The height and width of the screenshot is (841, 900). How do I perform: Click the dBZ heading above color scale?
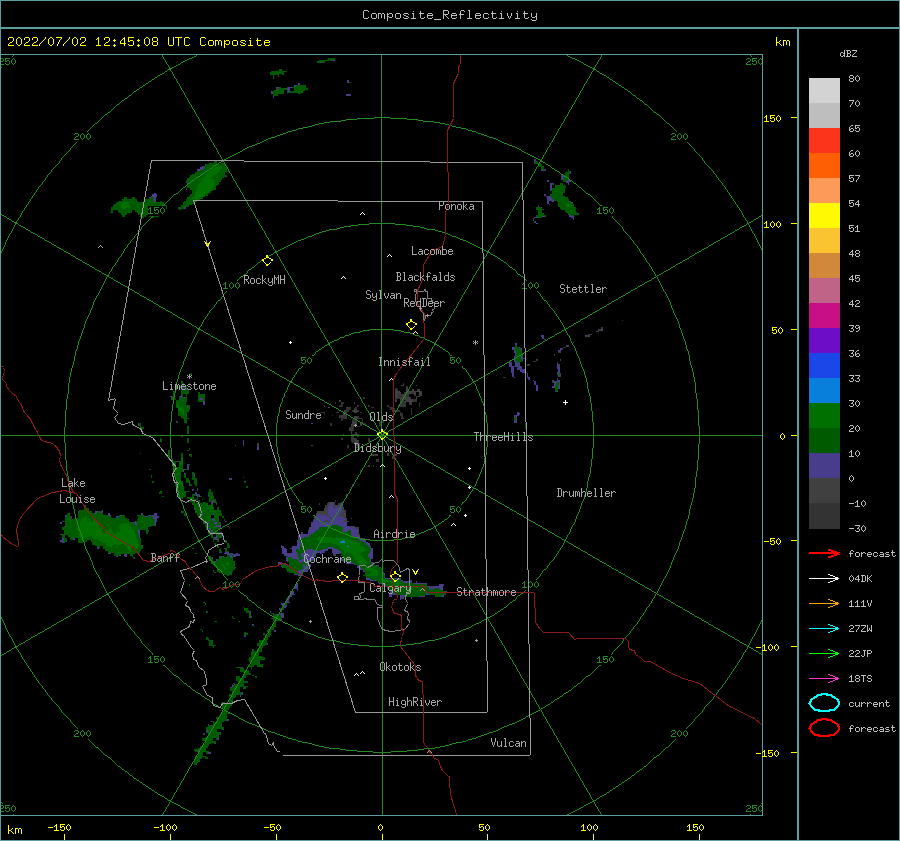coord(848,54)
